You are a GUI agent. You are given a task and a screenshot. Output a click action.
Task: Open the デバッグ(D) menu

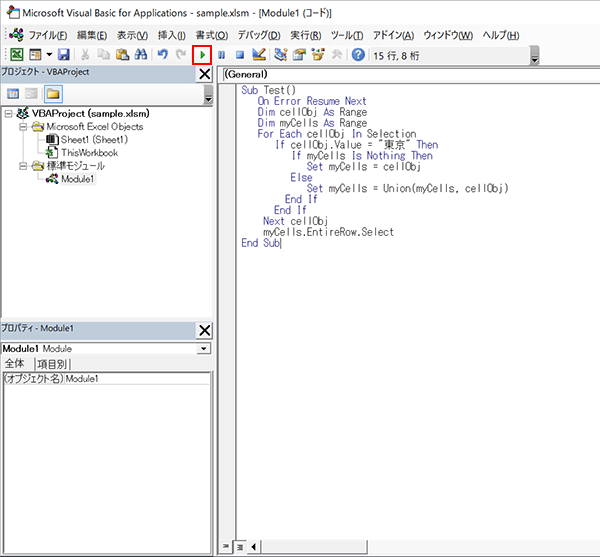(x=259, y=36)
